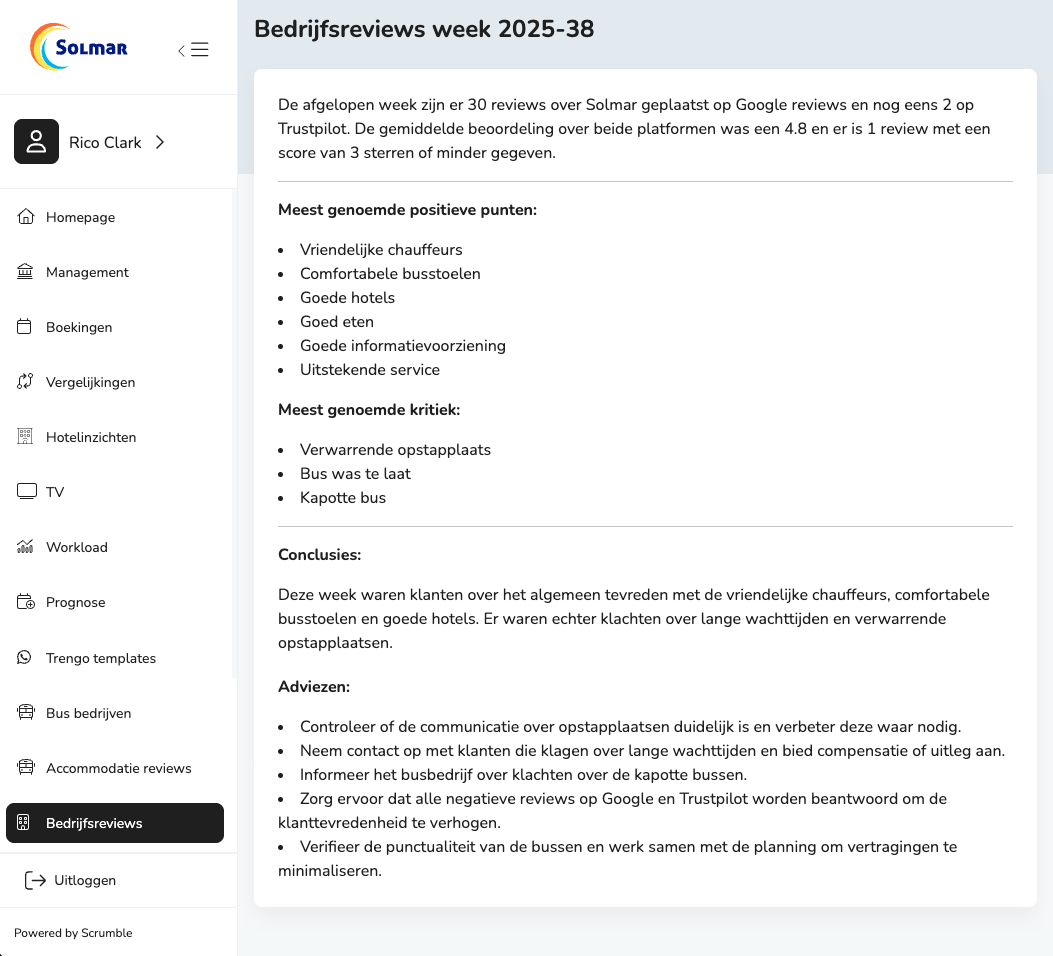Go to Bus bedrijven page
The height and width of the screenshot is (956, 1053).
(88, 713)
